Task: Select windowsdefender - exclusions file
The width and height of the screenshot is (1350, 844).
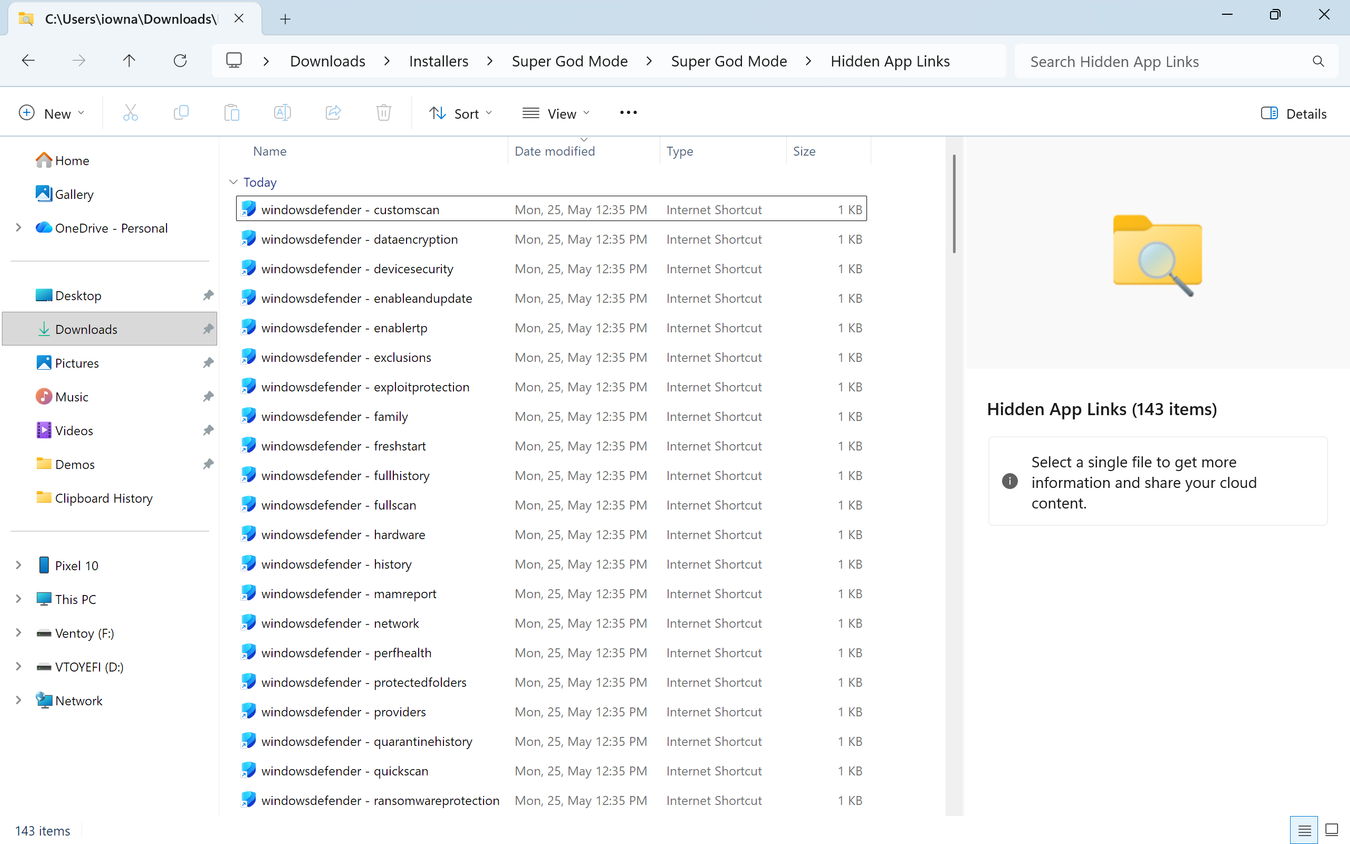Action: (551, 357)
